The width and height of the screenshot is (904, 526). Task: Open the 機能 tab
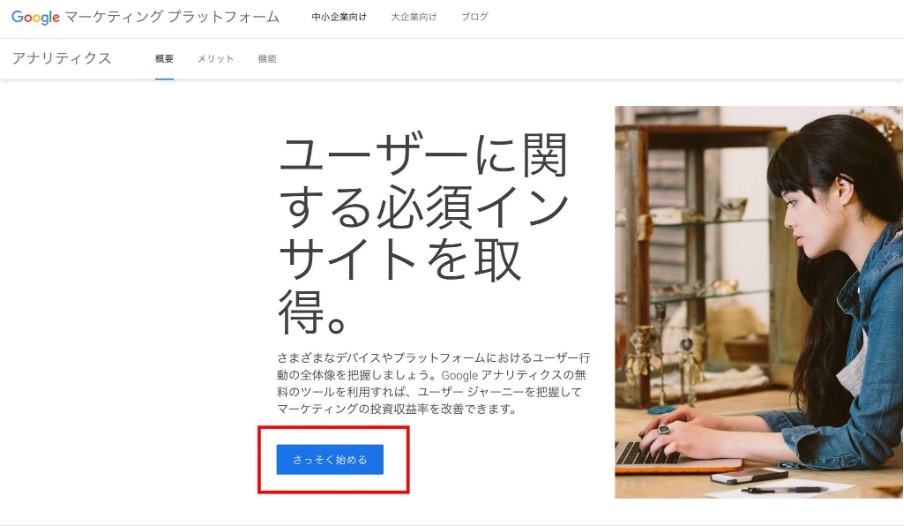click(267, 59)
